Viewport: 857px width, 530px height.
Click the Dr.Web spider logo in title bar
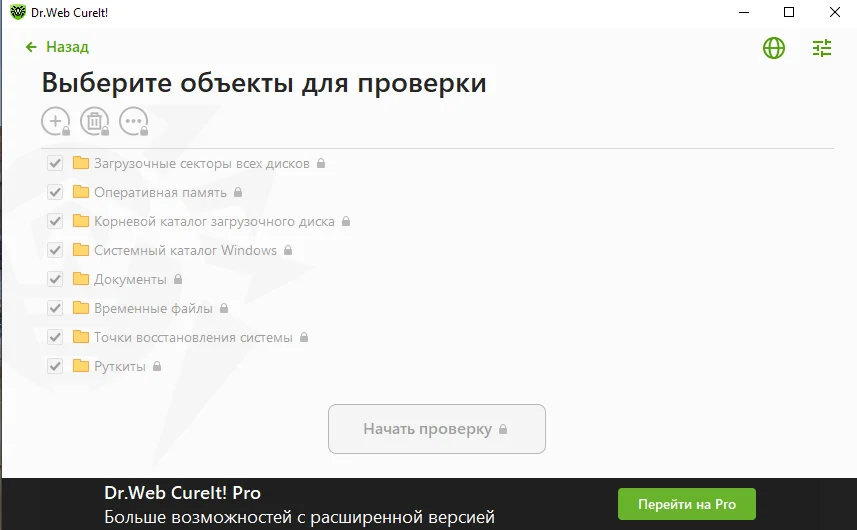coord(17,12)
